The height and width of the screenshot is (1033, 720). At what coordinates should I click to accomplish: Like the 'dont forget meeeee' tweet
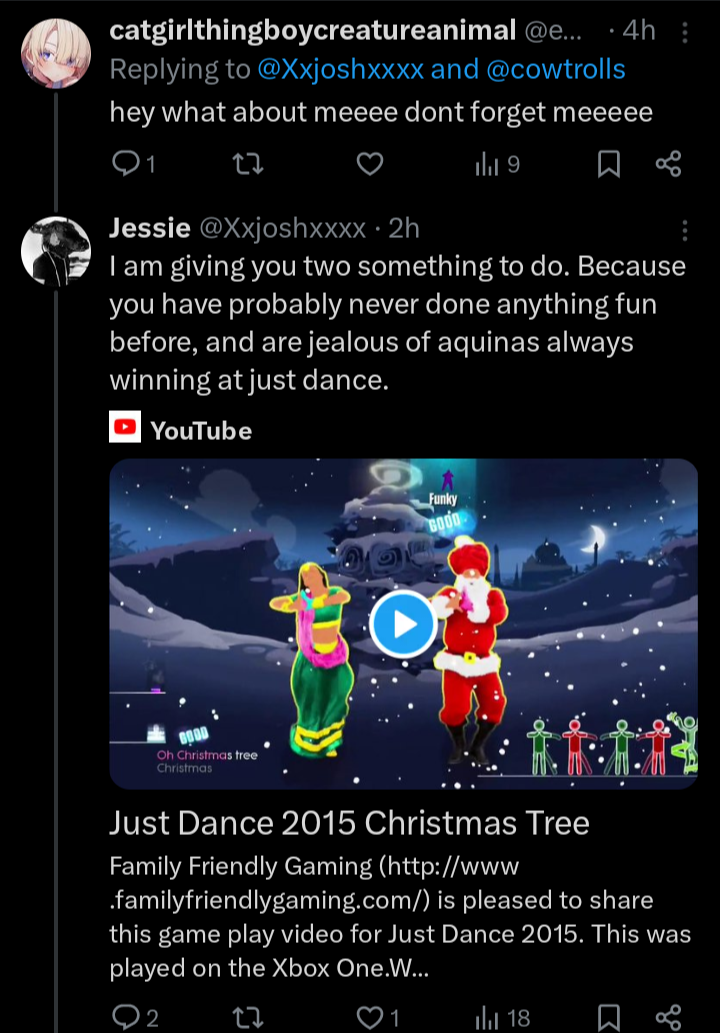pyautogui.click(x=370, y=163)
